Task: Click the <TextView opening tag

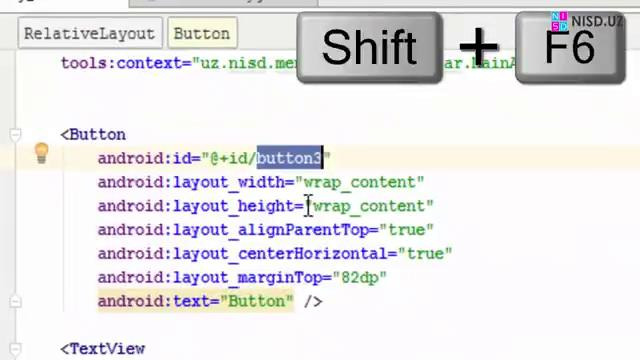Action: pyautogui.click(x=103, y=349)
